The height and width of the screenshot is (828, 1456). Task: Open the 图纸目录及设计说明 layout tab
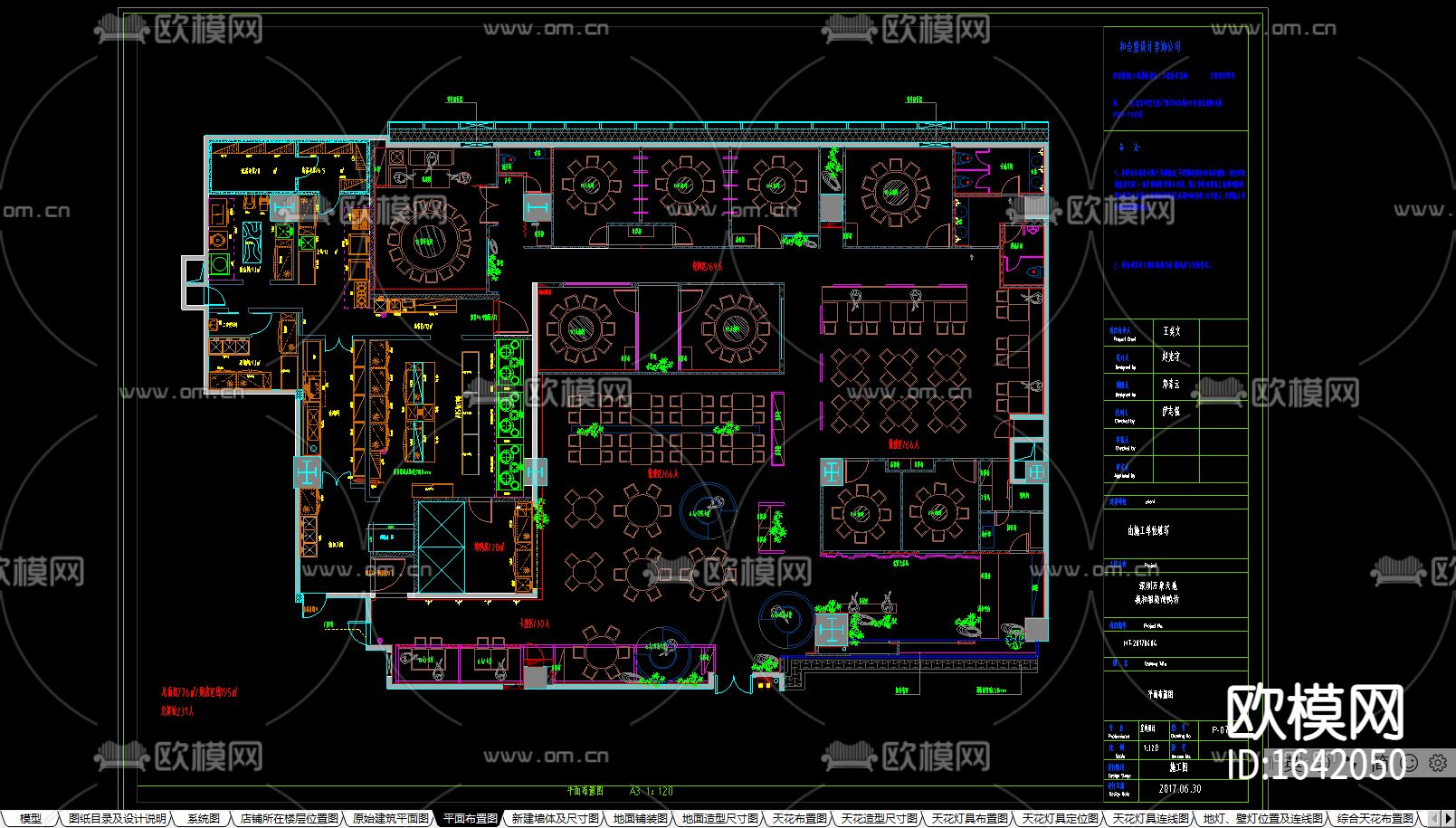pos(118,818)
